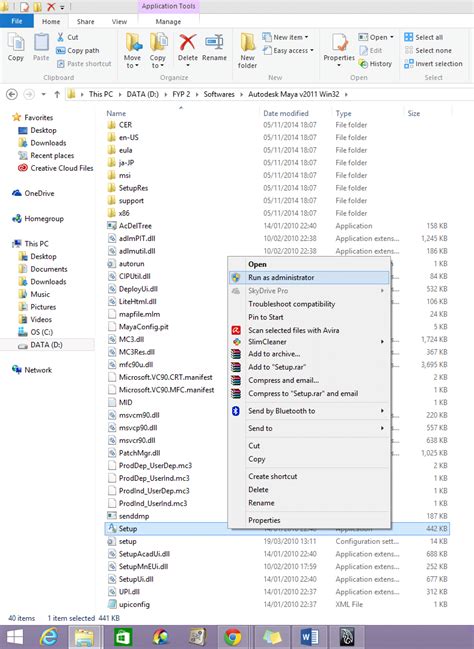This screenshot has width=474, height=649.
Task: Click the Edit button in the Open group
Action: 371,50
